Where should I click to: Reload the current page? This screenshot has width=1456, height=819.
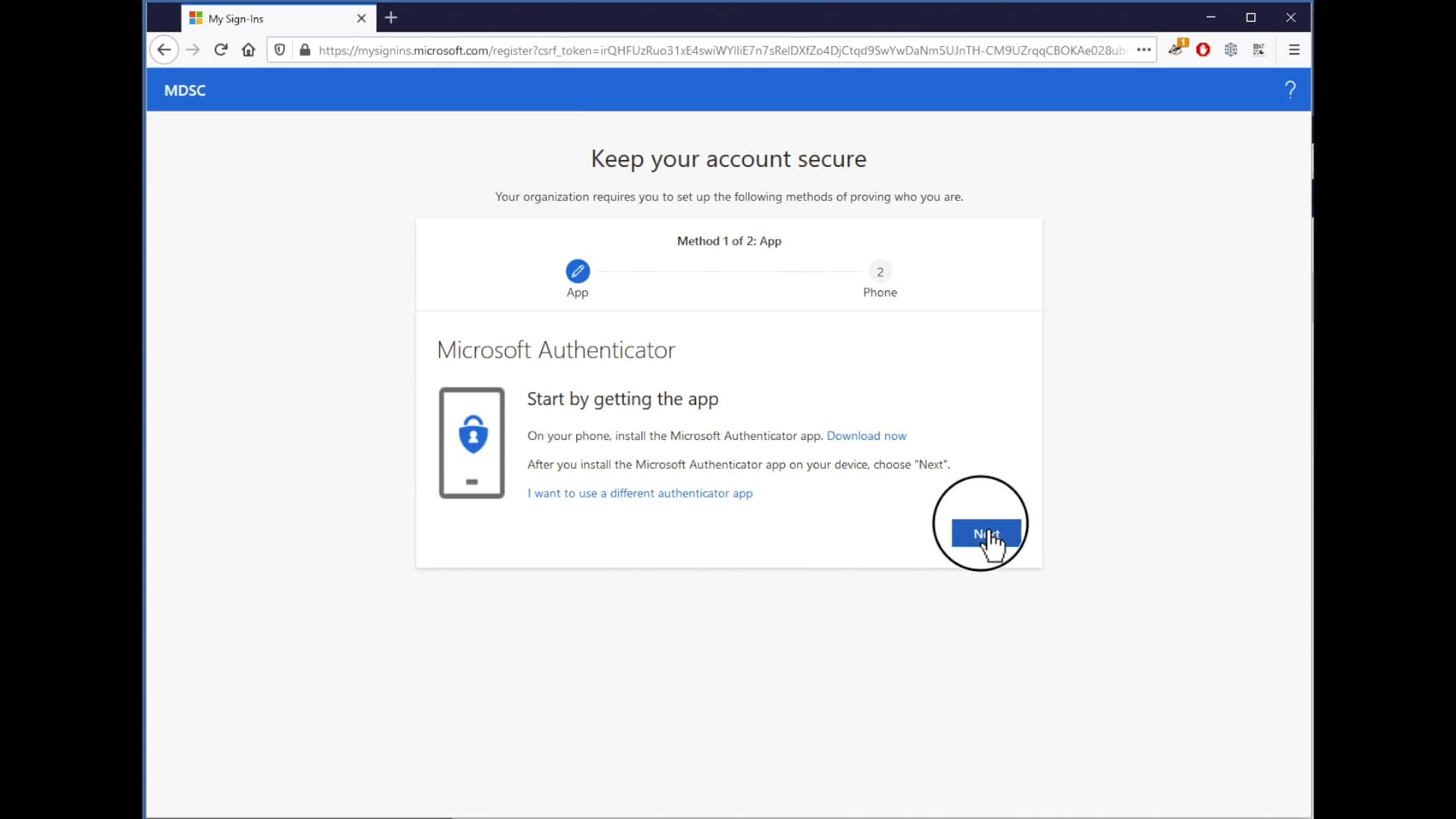221,49
